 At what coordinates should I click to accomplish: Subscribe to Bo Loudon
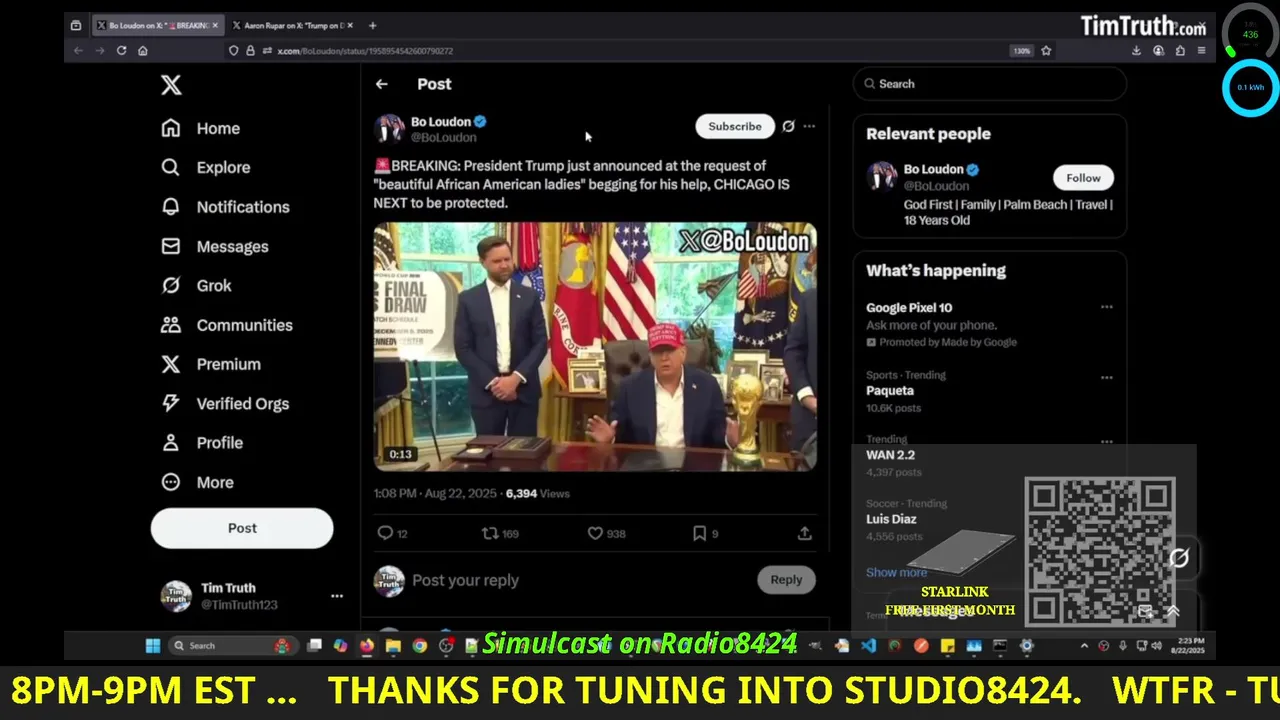pos(735,126)
